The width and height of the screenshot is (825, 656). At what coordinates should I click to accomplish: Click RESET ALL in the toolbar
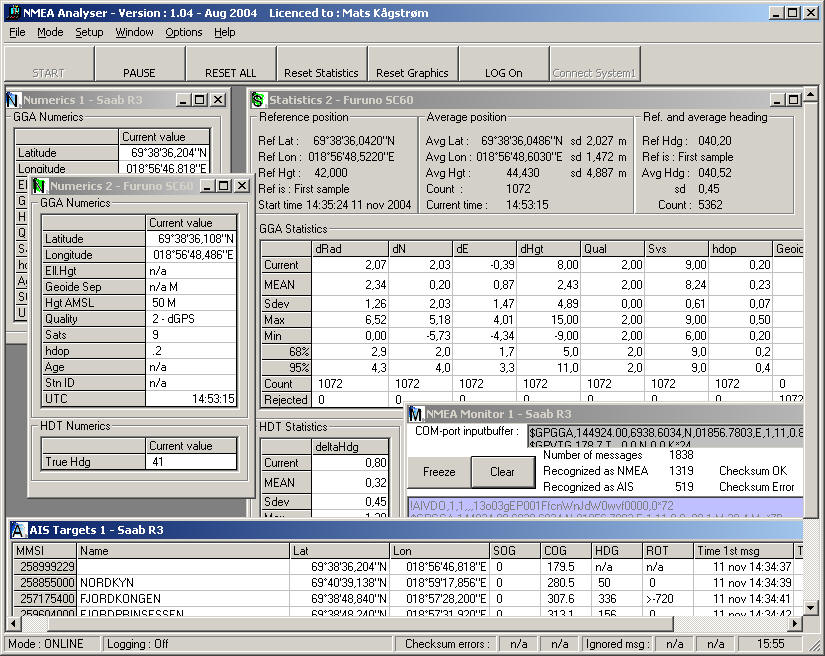pyautogui.click(x=230, y=64)
